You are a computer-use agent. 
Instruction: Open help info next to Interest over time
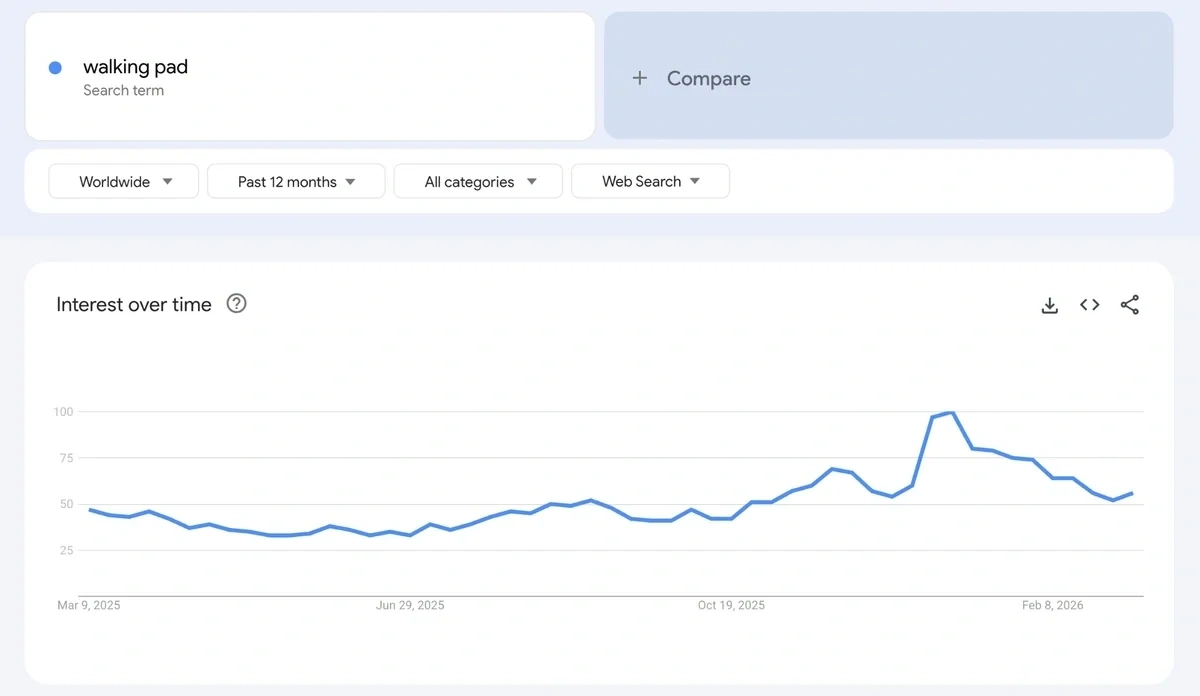pyautogui.click(x=236, y=304)
